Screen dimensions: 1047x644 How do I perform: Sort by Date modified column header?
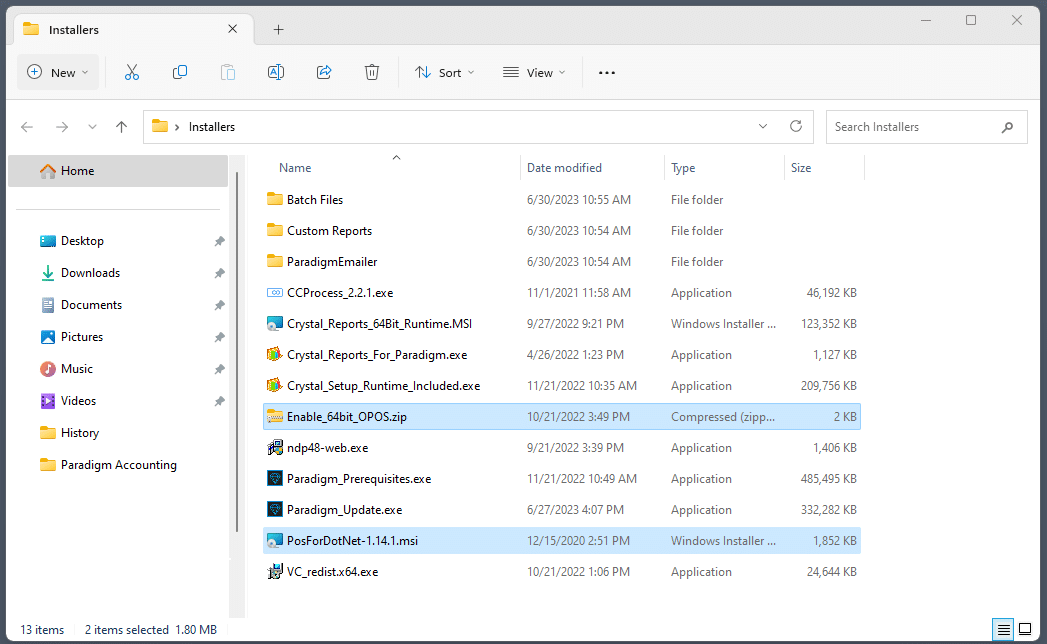(564, 168)
